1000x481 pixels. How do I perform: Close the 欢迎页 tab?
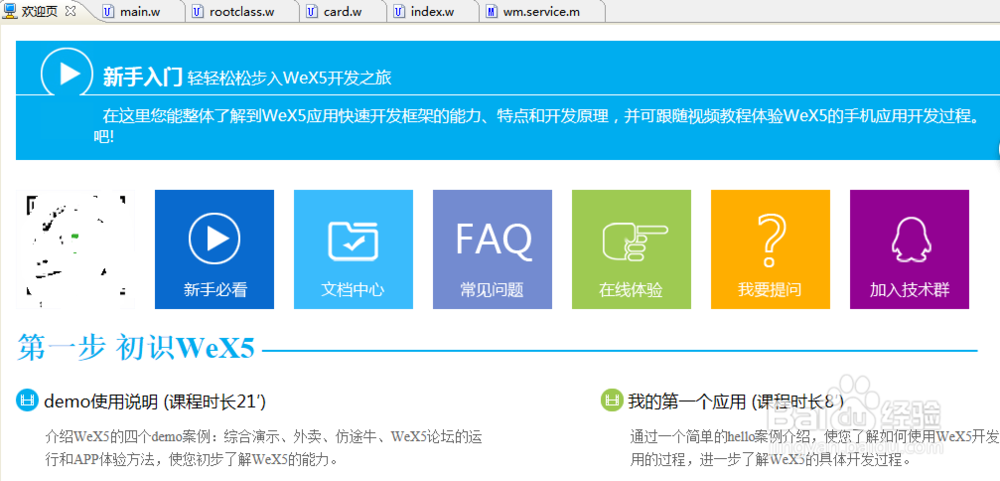(71, 11)
